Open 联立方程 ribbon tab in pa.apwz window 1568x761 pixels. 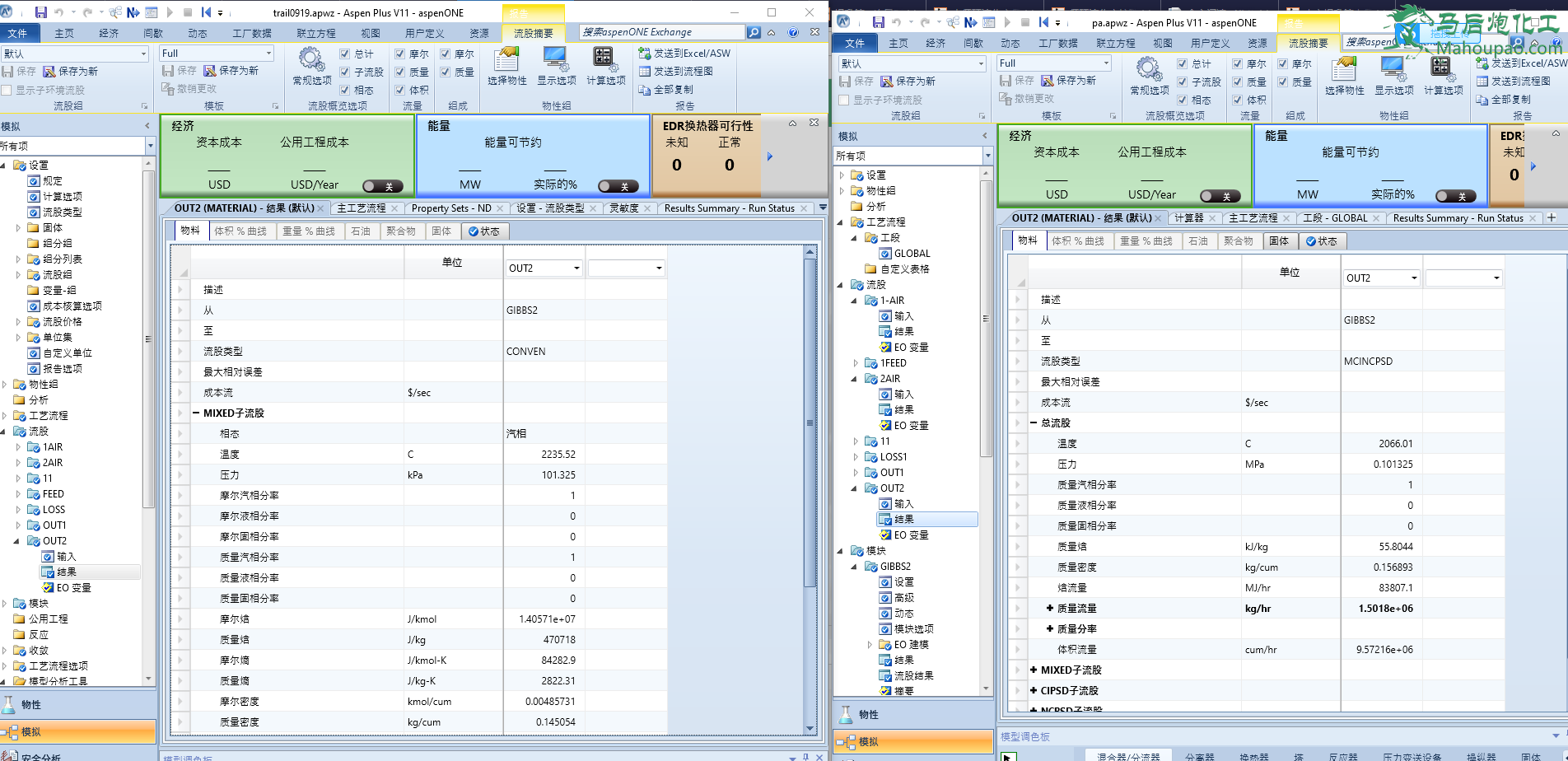coord(1116,44)
